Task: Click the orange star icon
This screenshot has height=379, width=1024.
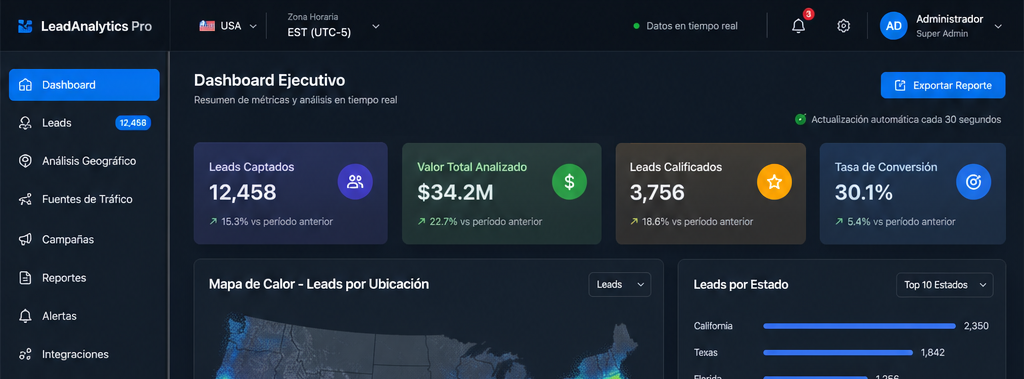Action: tap(775, 182)
